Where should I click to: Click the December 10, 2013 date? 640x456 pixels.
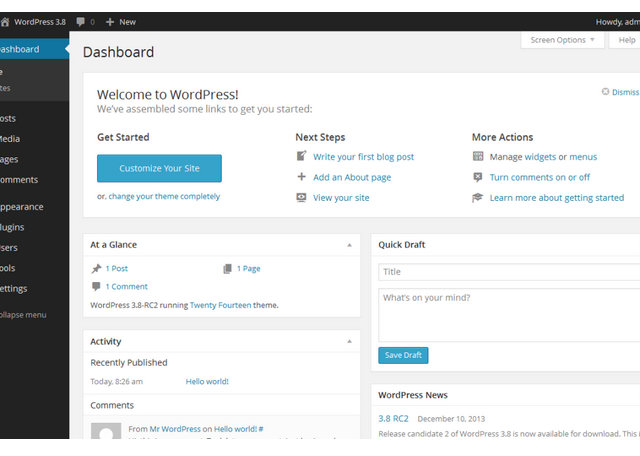click(x=451, y=419)
